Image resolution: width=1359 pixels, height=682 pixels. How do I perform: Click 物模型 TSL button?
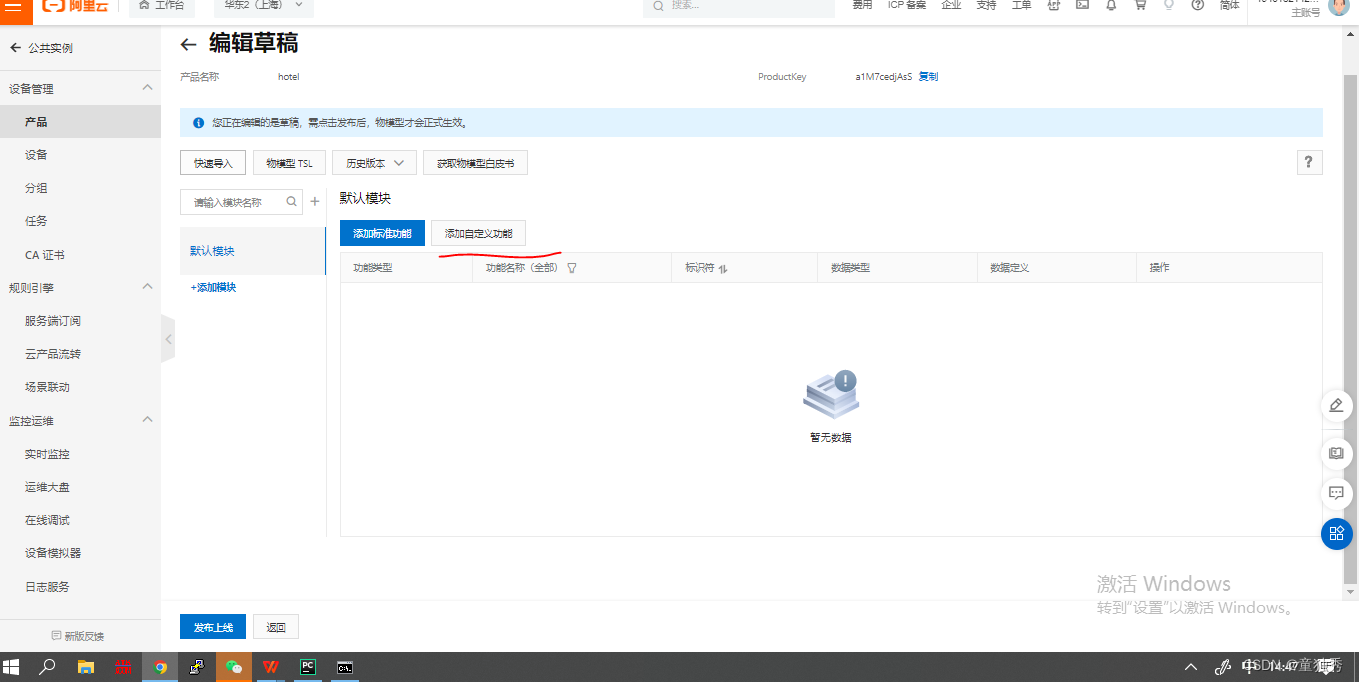289,163
